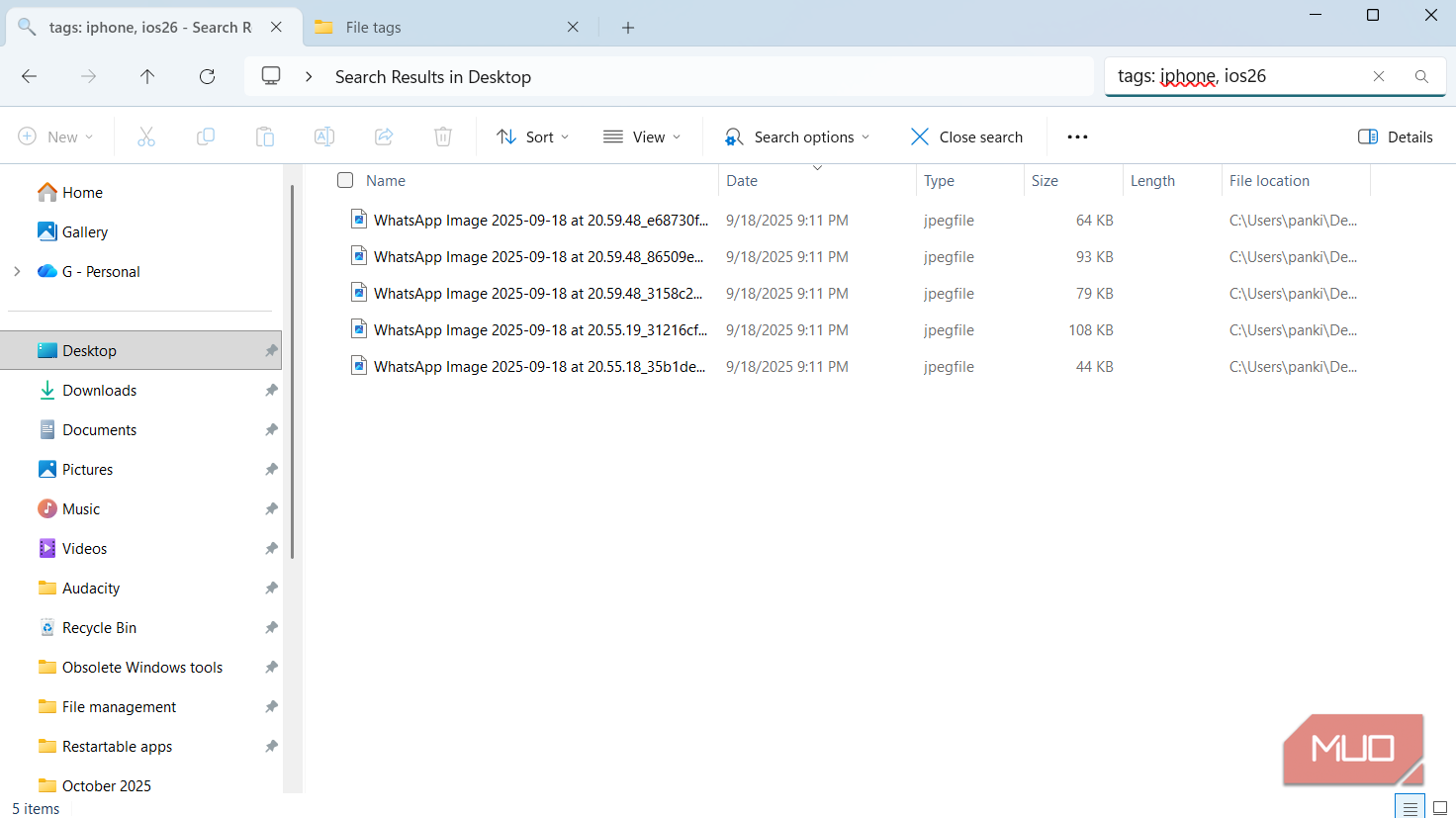Sort by the Size column header

[x=1073, y=180]
